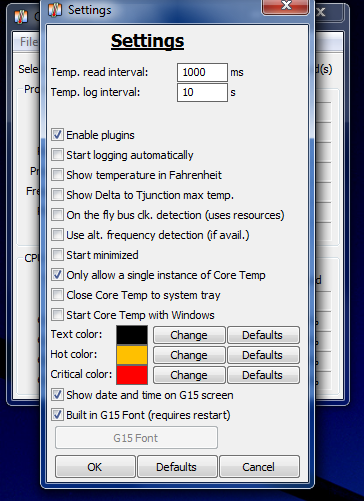Change the Hot color
The width and height of the screenshot is (364, 501).
189,355
